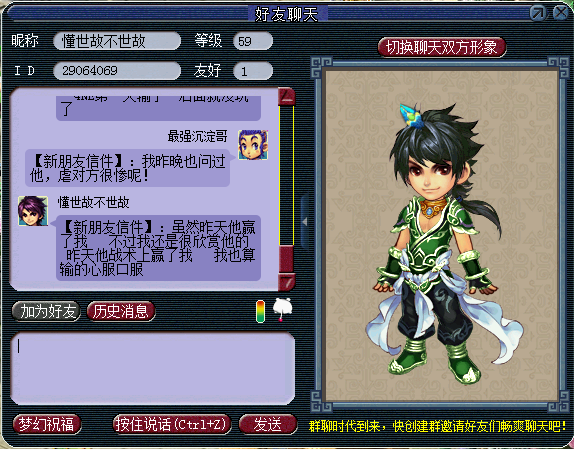Focus the message input text box
574x449 pixels.
pos(153,368)
